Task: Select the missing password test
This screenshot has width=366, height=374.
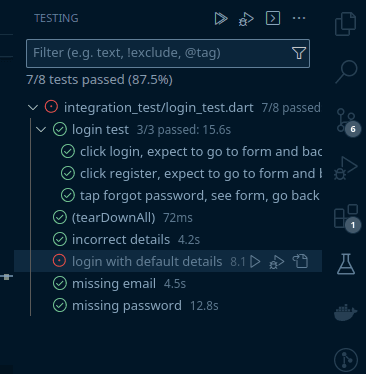Action: 168,305
